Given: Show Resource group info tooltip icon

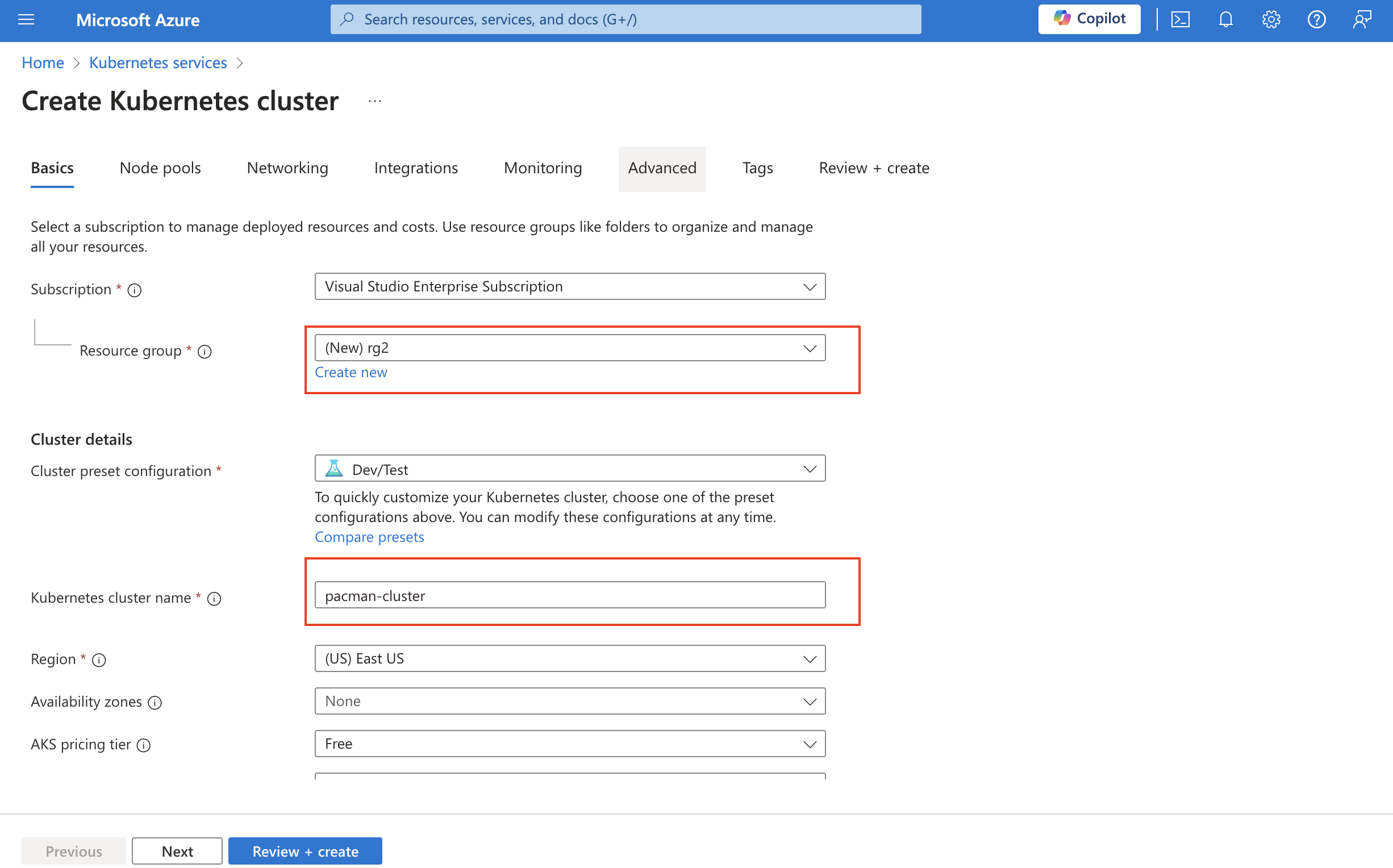Looking at the screenshot, I should pos(205,351).
